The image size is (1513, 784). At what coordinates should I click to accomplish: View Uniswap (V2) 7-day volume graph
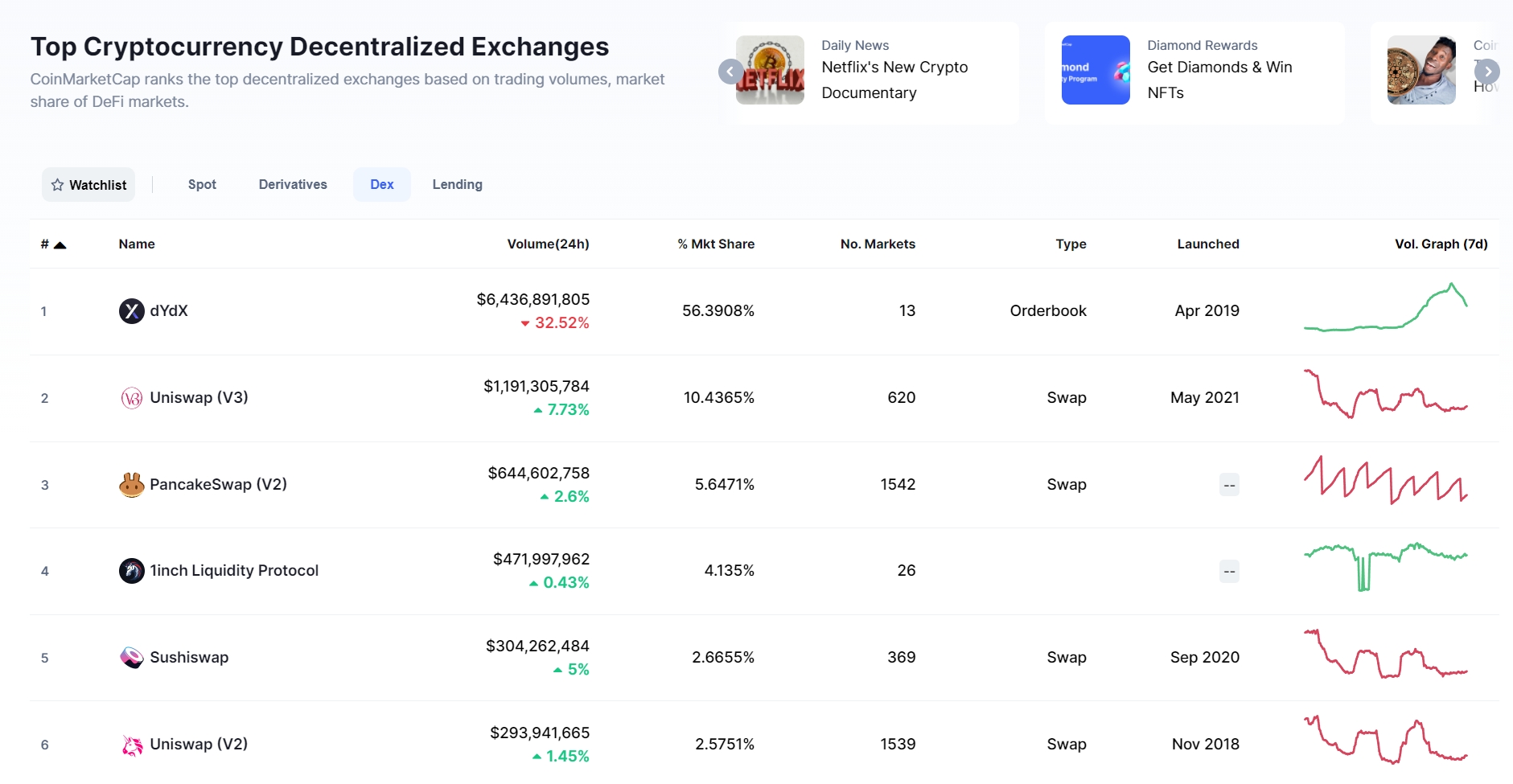1385,740
